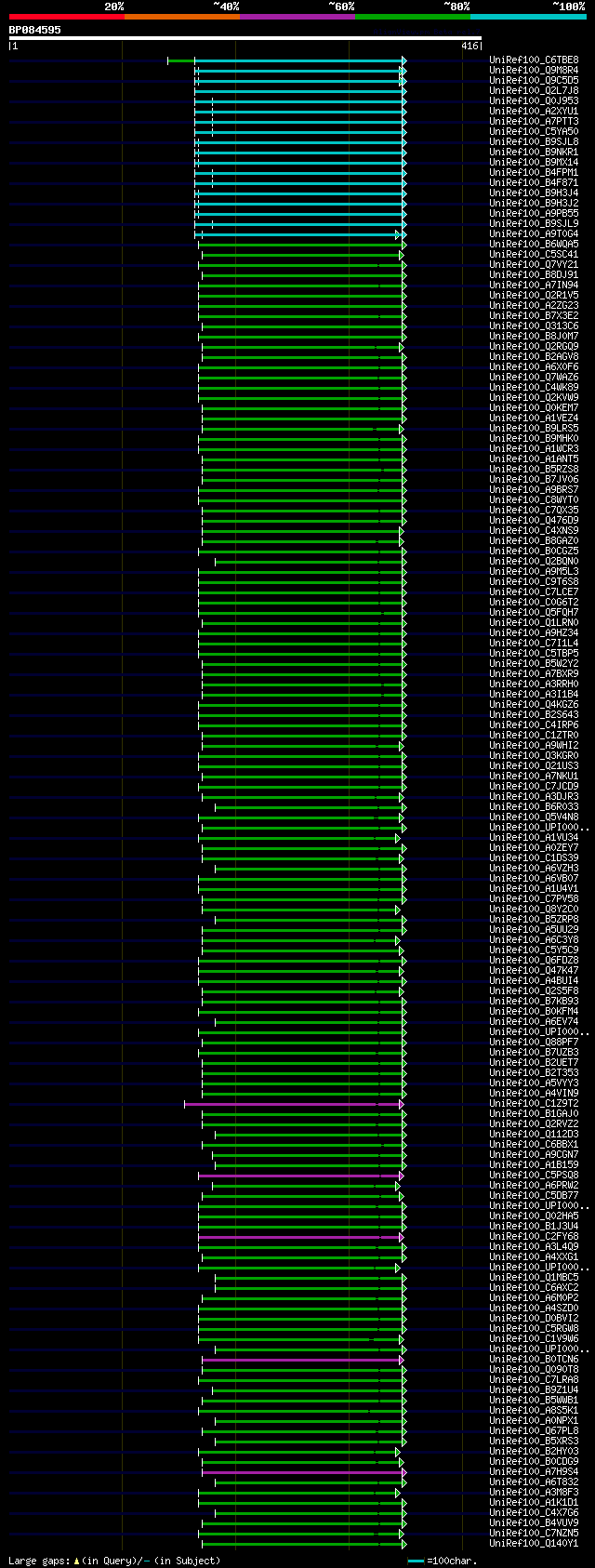Select label UniRef100_Q88PF7
This screenshot has height=1568, width=595.
point(534,1043)
